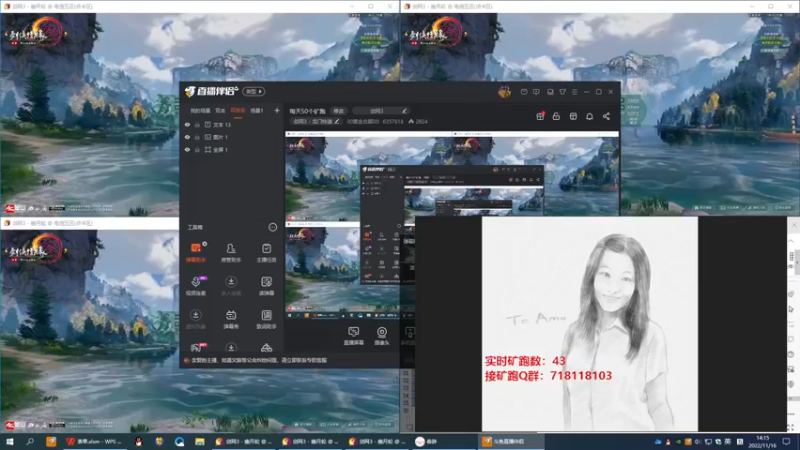Open toolbox more options circle icon

point(273,227)
